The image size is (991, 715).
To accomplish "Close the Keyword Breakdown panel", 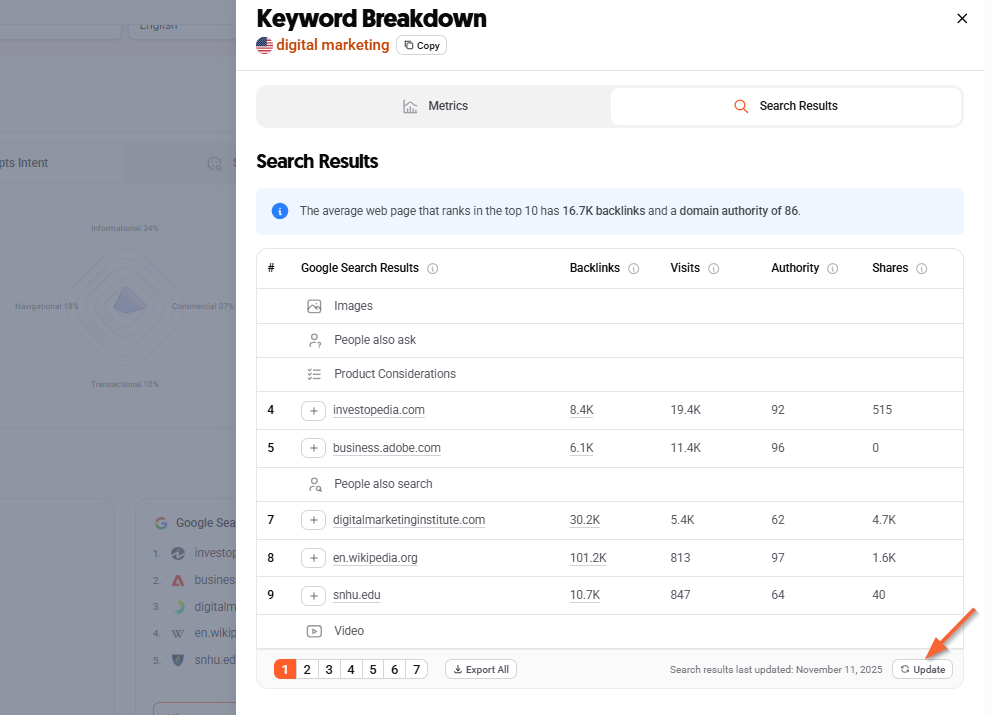I will pyautogui.click(x=962, y=18).
